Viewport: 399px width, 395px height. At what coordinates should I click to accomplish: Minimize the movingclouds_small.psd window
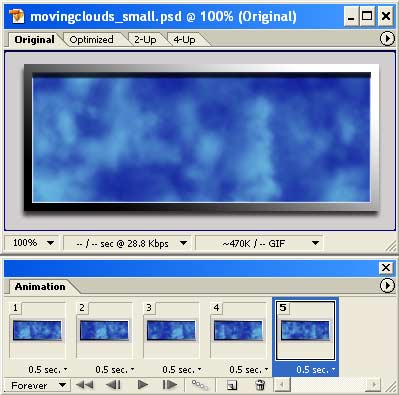coord(351,16)
